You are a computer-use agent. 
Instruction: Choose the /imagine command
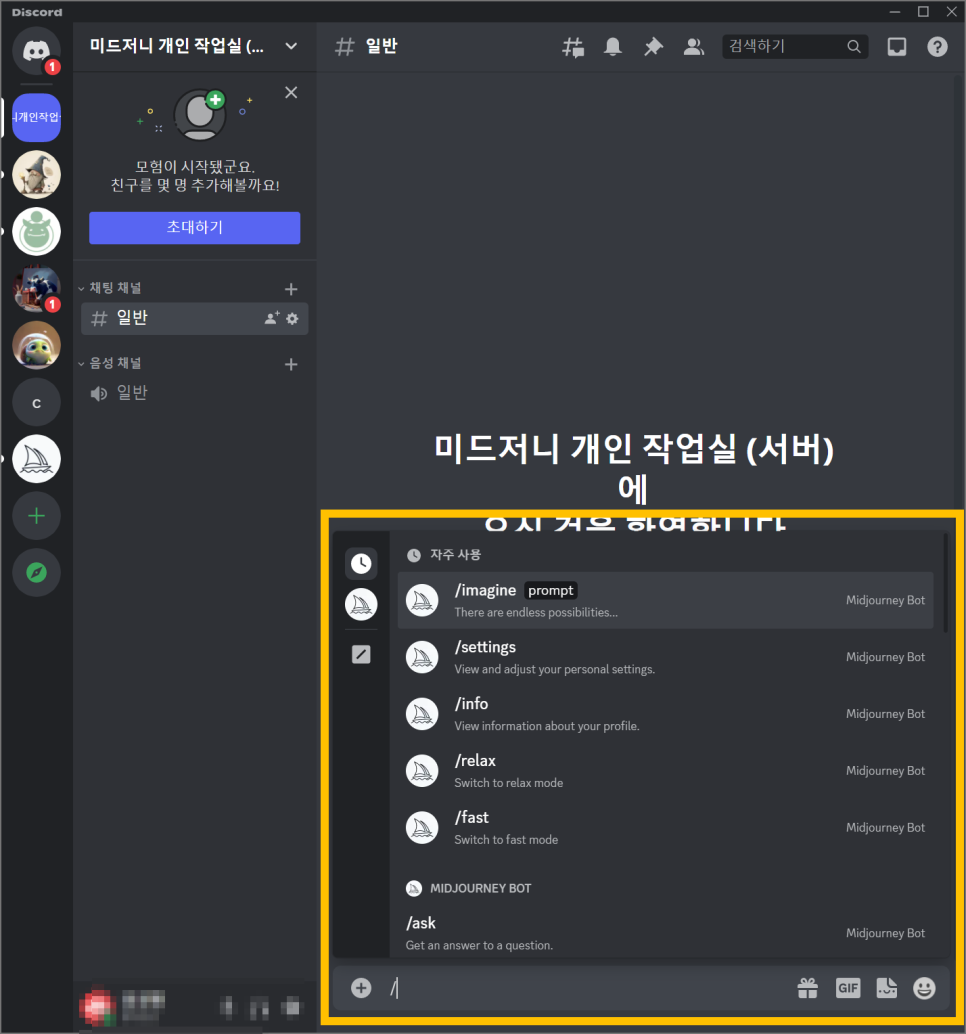click(x=665, y=600)
